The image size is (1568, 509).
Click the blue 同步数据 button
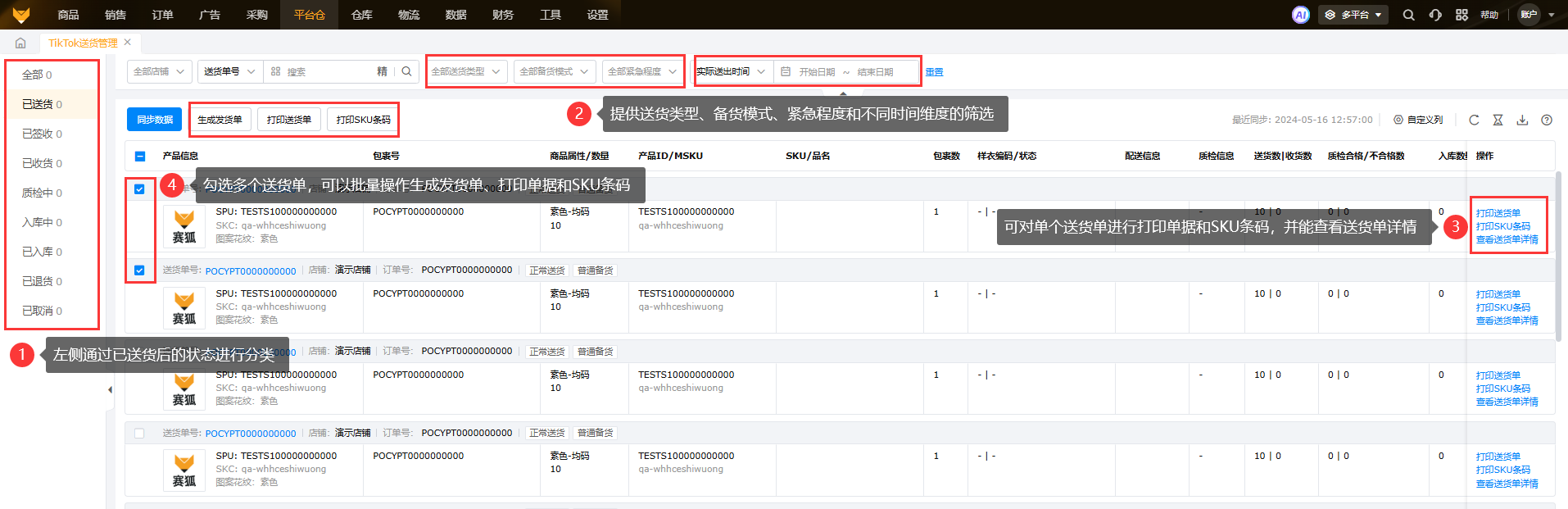coord(154,120)
